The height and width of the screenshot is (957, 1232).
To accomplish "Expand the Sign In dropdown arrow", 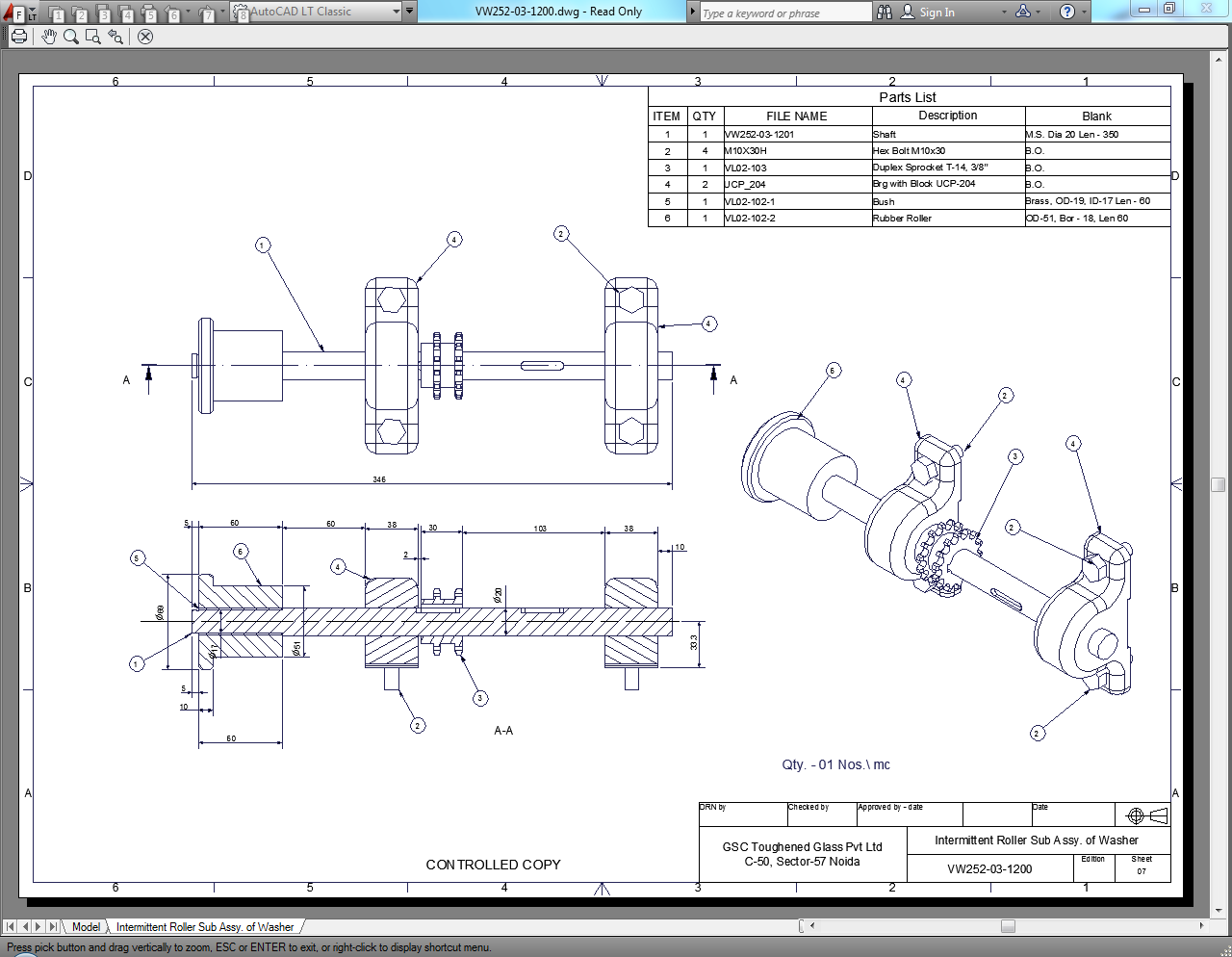I will point(1004,13).
